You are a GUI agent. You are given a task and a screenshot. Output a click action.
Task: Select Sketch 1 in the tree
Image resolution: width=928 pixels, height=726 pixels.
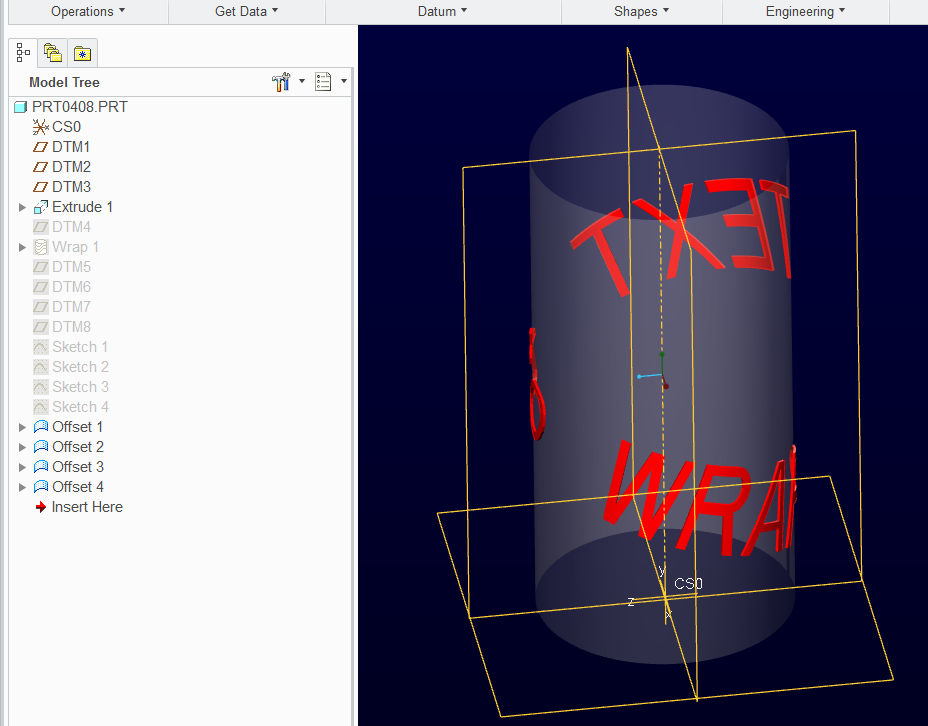[80, 347]
